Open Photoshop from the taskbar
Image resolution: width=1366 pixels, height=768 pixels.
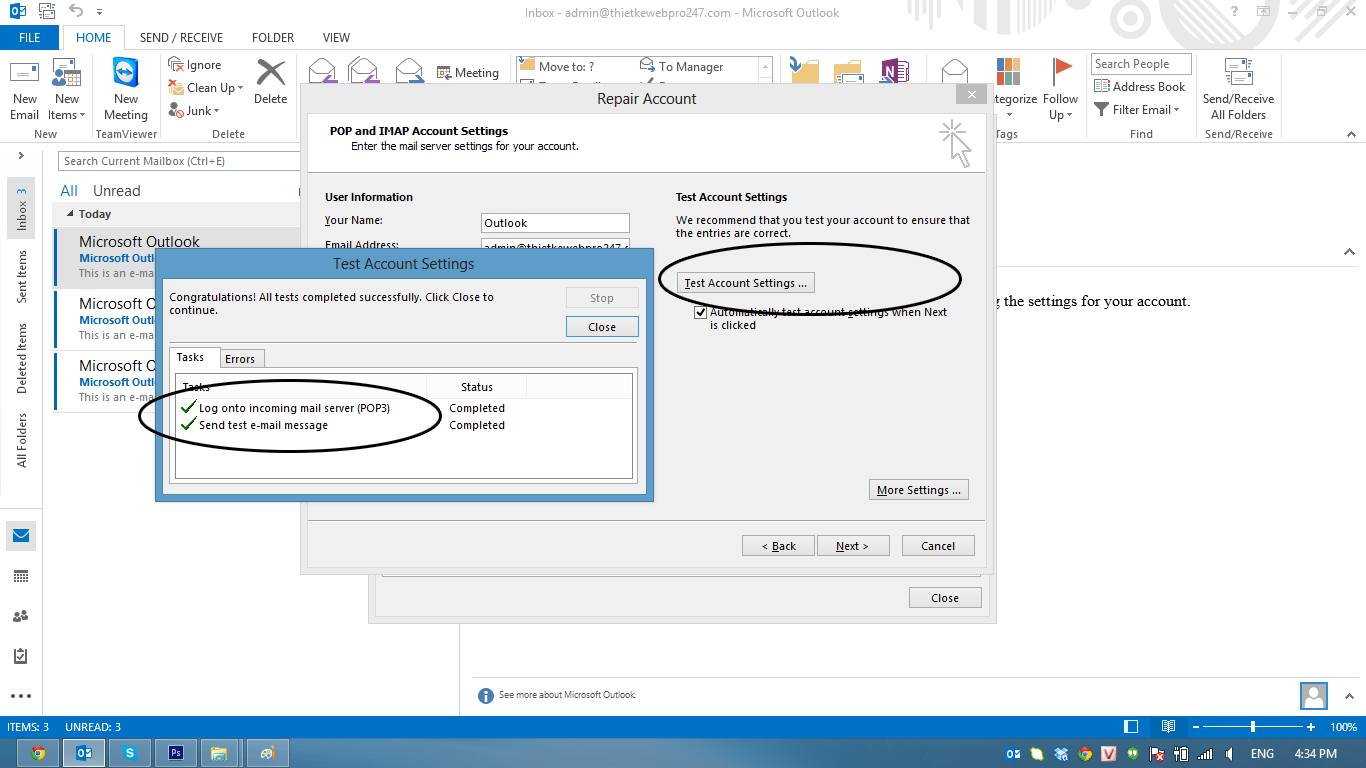pyautogui.click(x=176, y=753)
